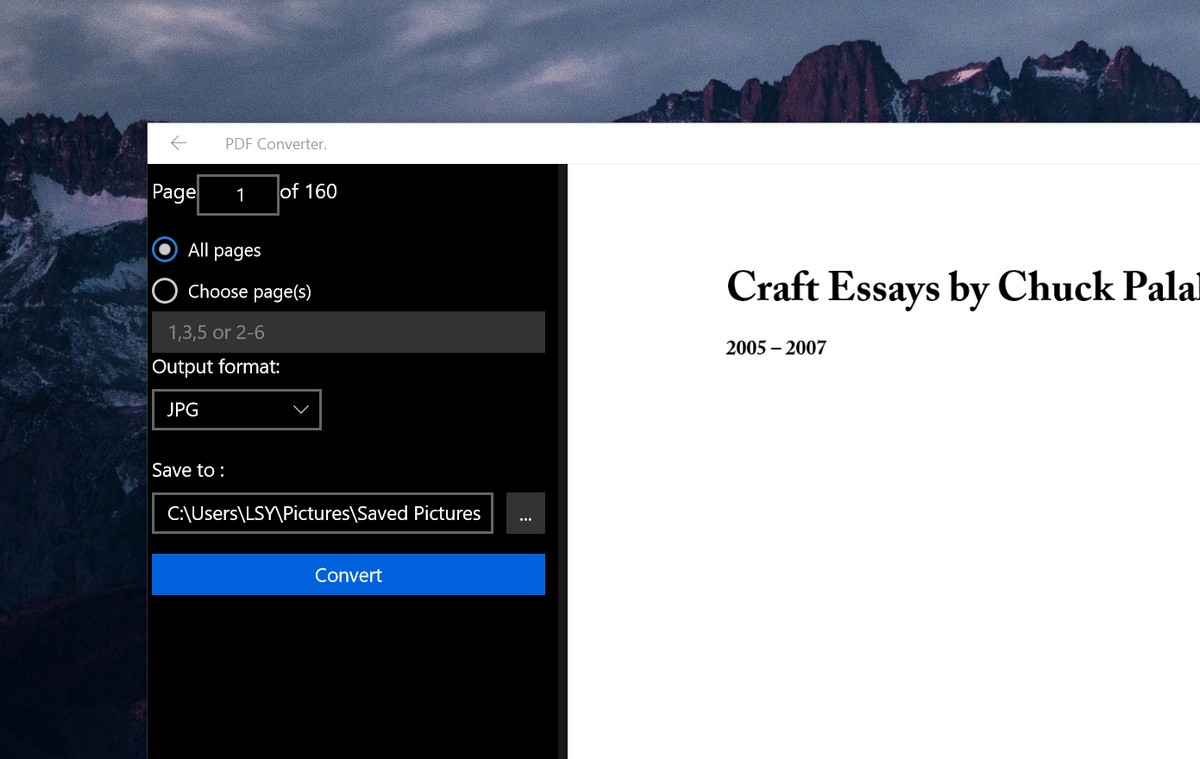Image resolution: width=1200 pixels, height=759 pixels.
Task: Open the JPG output format dropdown
Action: (237, 410)
